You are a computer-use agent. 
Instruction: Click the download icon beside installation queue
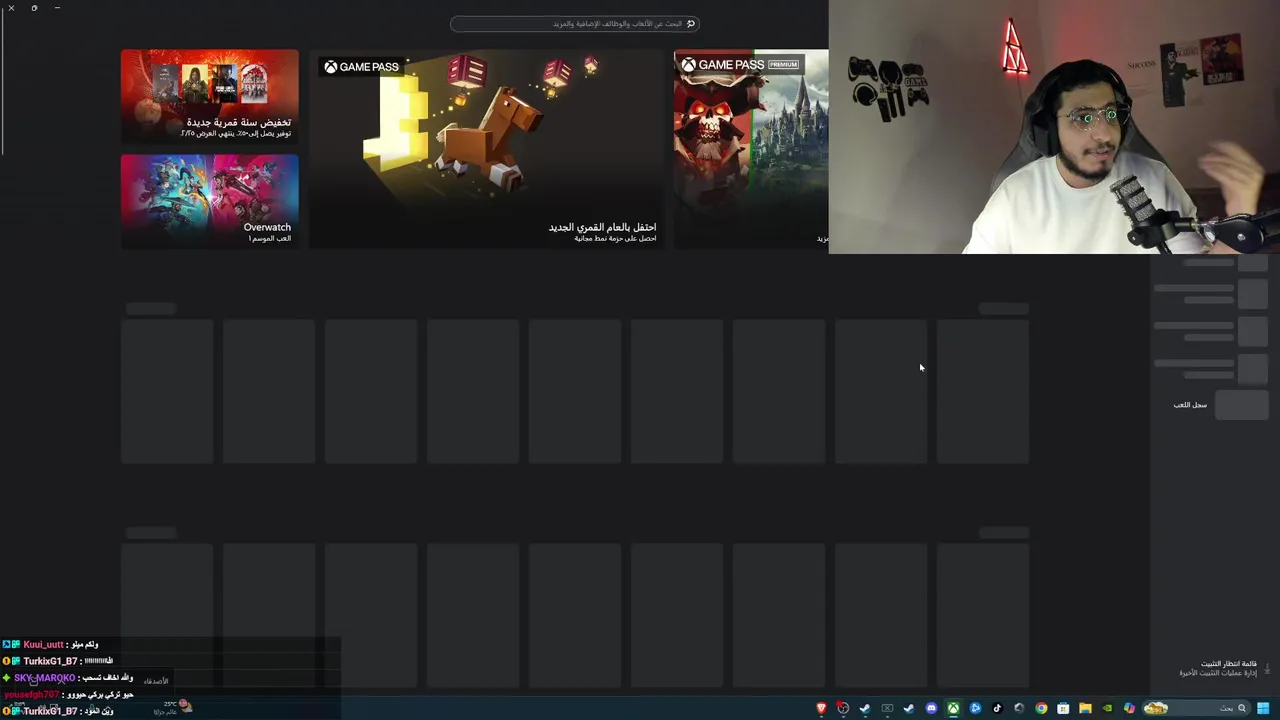pyautogui.click(x=1267, y=668)
